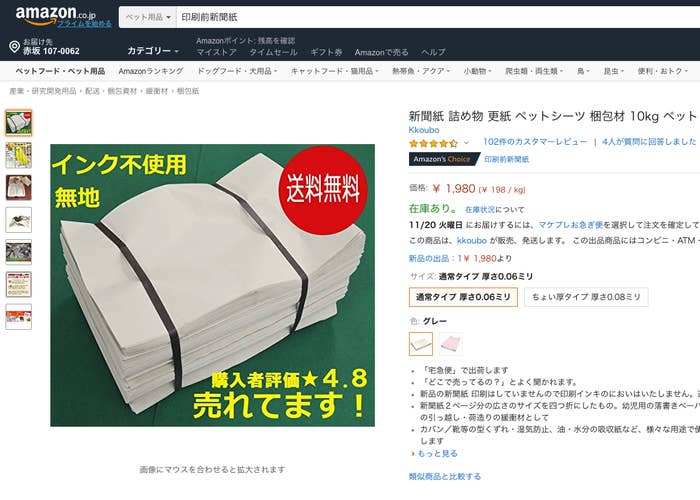This screenshot has height=500, width=700.
Task: Select ちょい厚タイプ 厚さ0.08ミリ size option
Action: pyautogui.click(x=586, y=297)
